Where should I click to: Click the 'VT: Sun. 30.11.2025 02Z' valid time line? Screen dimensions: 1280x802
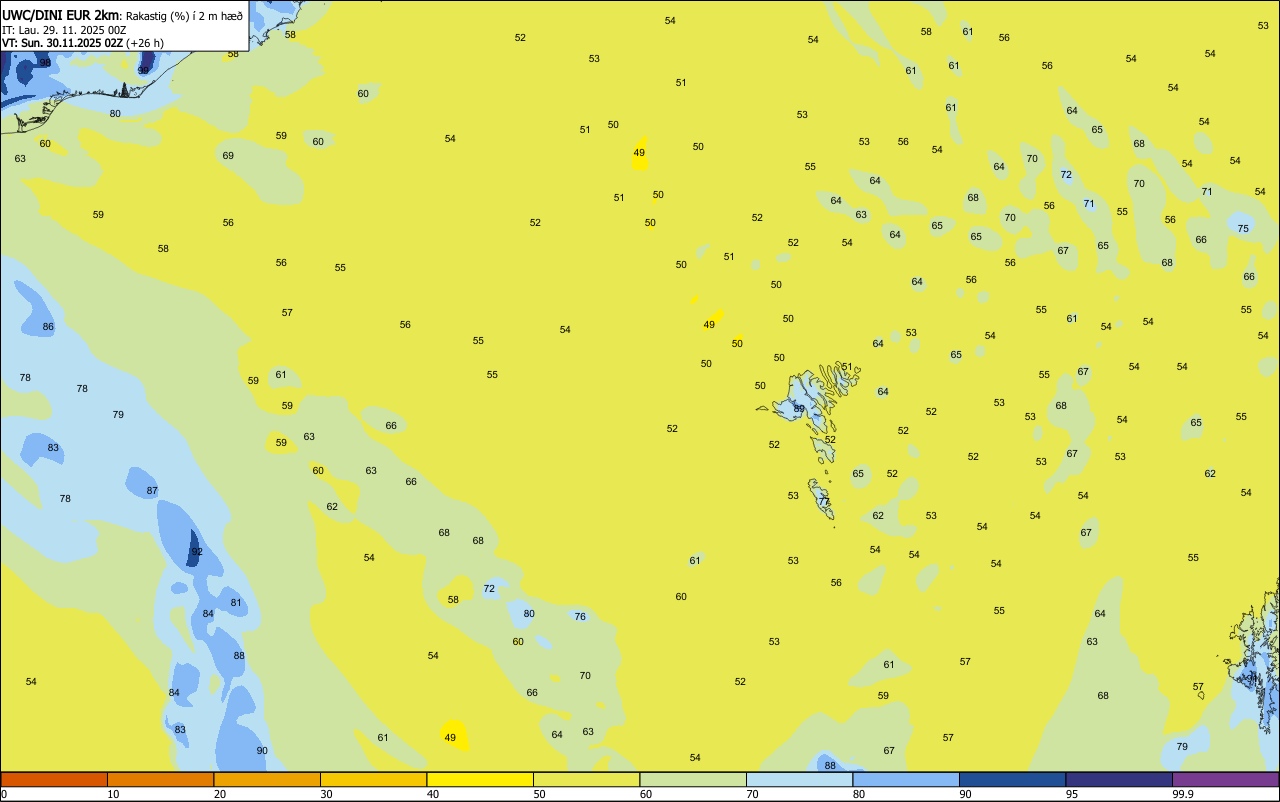pos(62,43)
